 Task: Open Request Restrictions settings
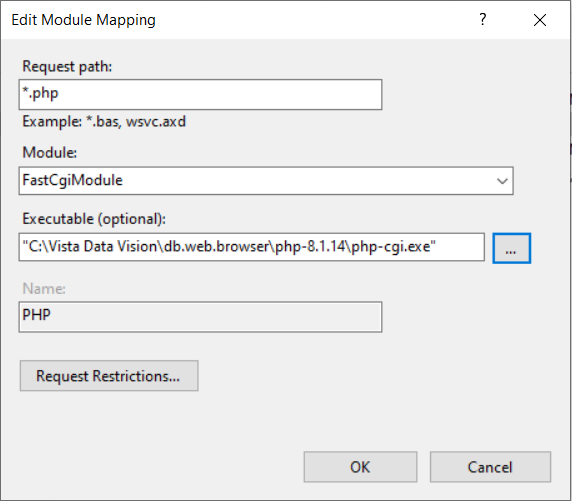tap(109, 376)
